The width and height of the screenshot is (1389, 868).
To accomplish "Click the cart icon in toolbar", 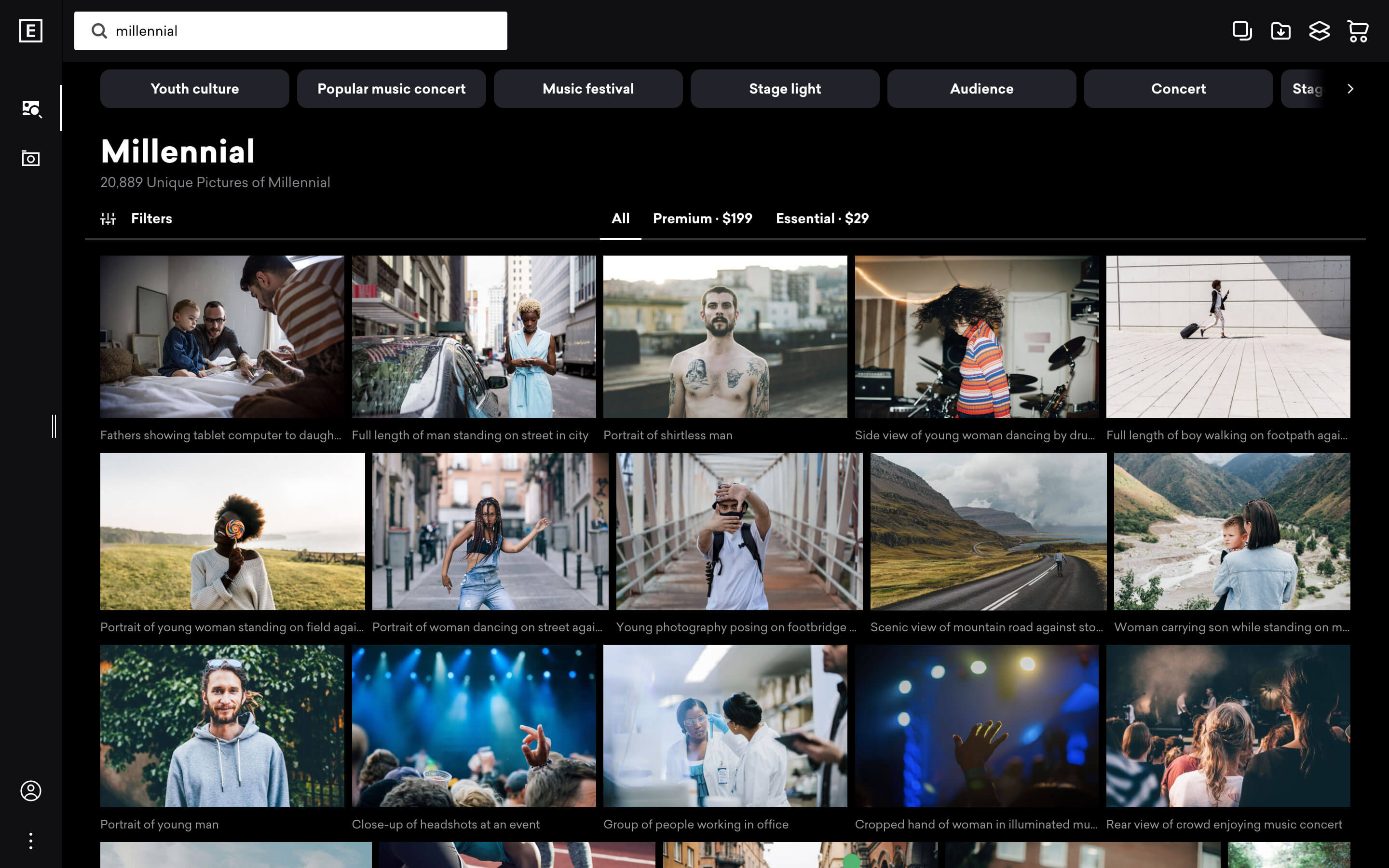I will [x=1358, y=30].
